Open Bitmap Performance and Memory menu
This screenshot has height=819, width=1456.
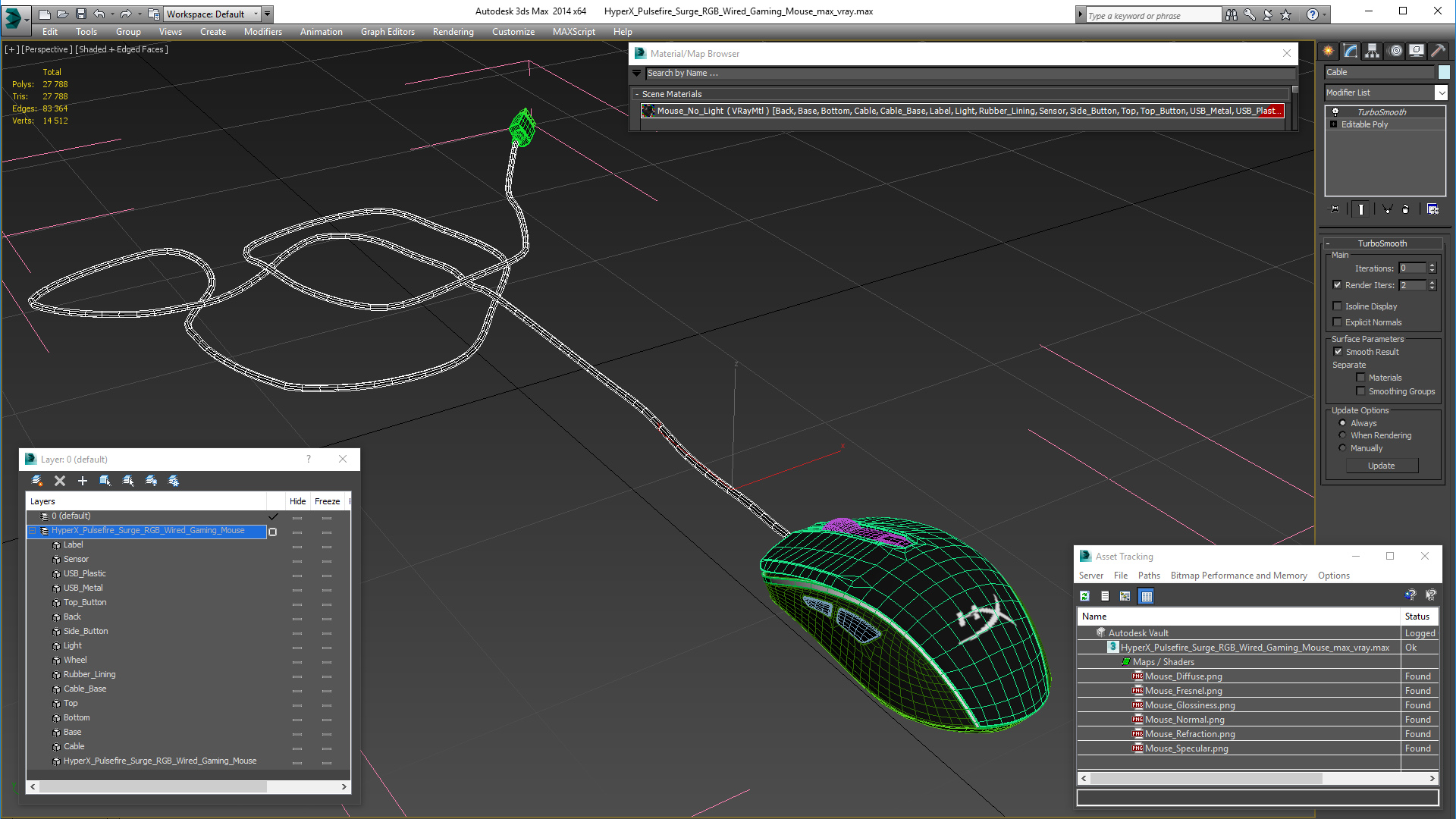coord(1238,576)
